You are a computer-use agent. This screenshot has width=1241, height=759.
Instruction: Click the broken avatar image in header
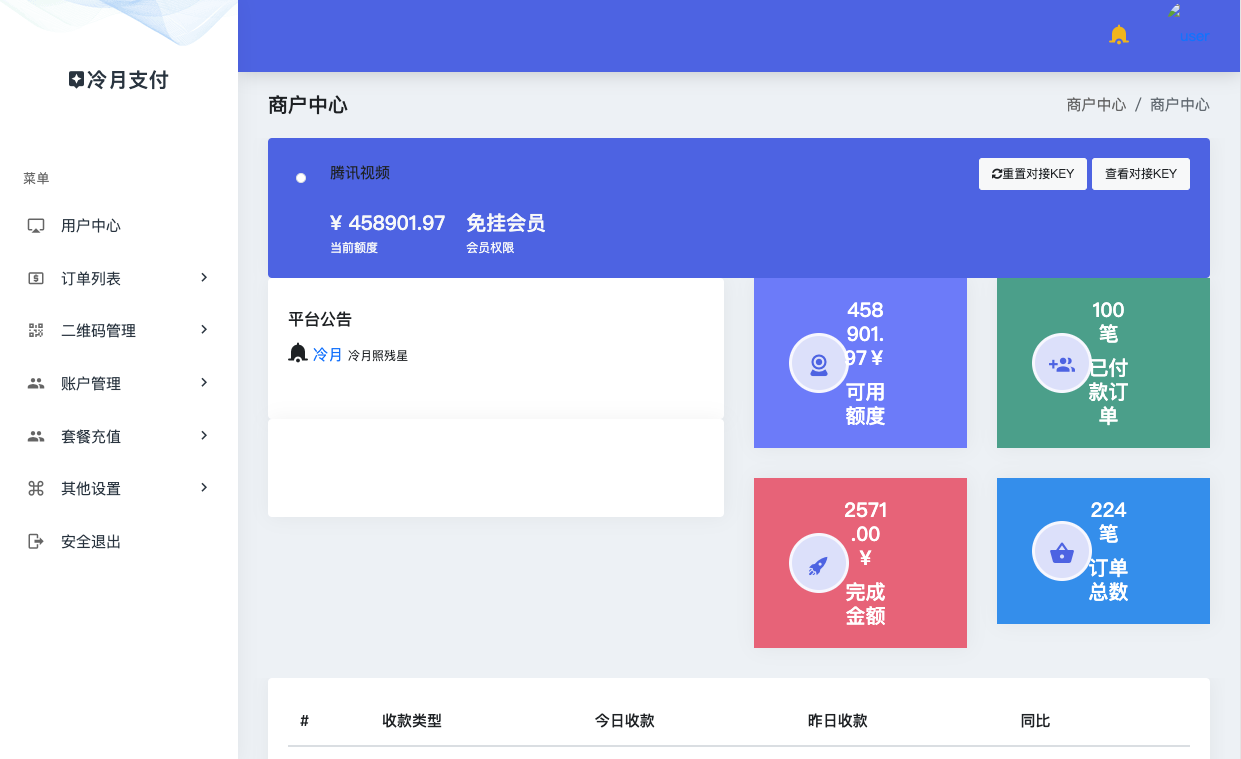click(1175, 12)
